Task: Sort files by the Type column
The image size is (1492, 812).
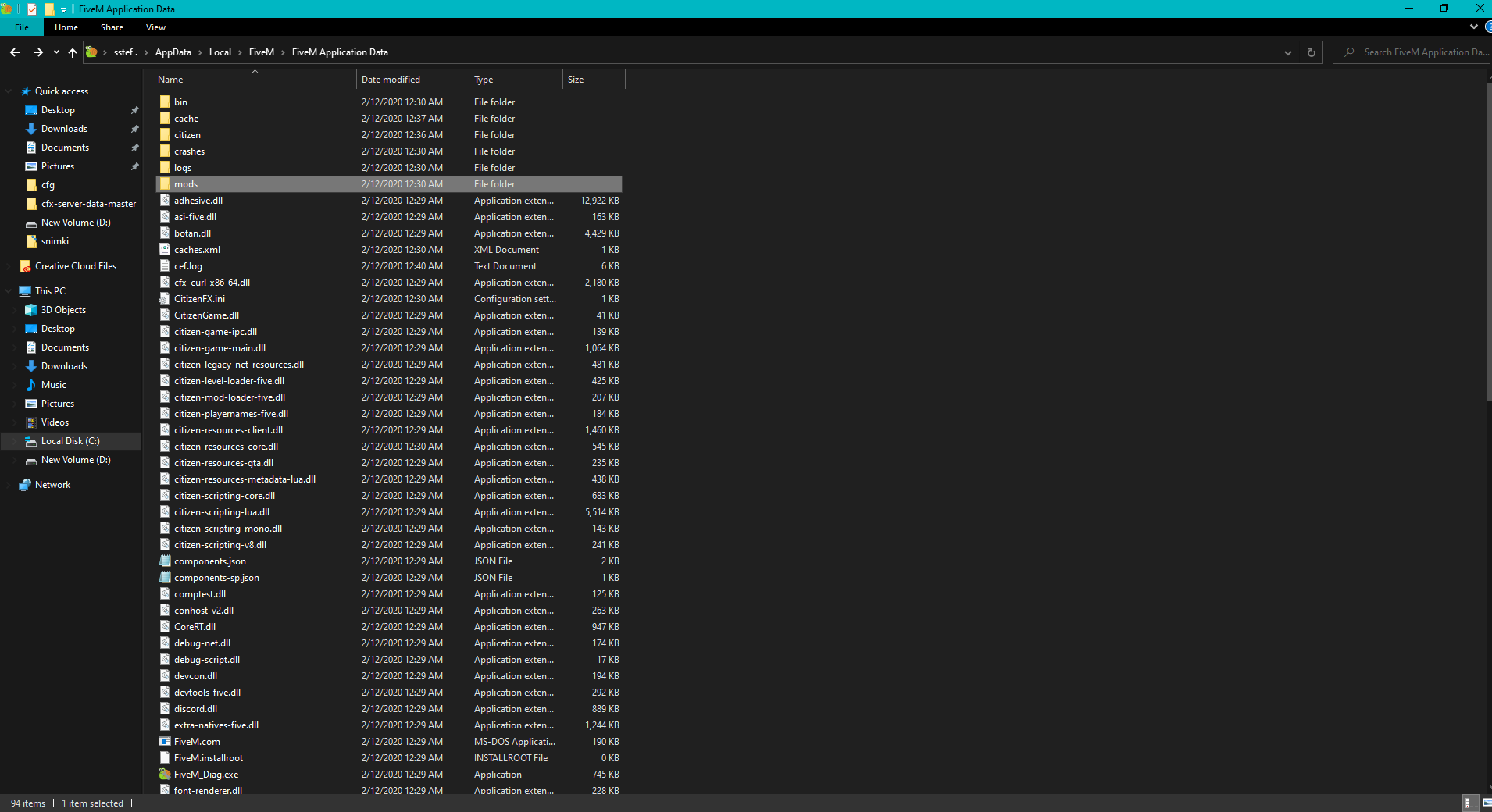Action: pyautogui.click(x=516, y=80)
